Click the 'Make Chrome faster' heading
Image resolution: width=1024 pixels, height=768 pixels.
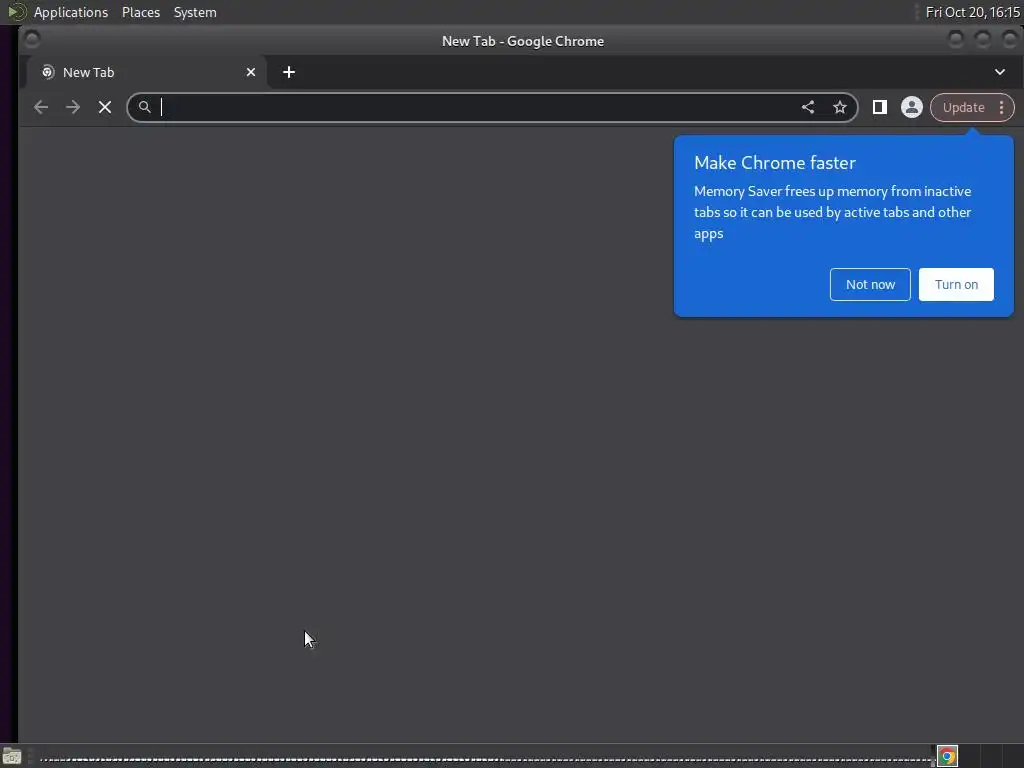coord(775,163)
